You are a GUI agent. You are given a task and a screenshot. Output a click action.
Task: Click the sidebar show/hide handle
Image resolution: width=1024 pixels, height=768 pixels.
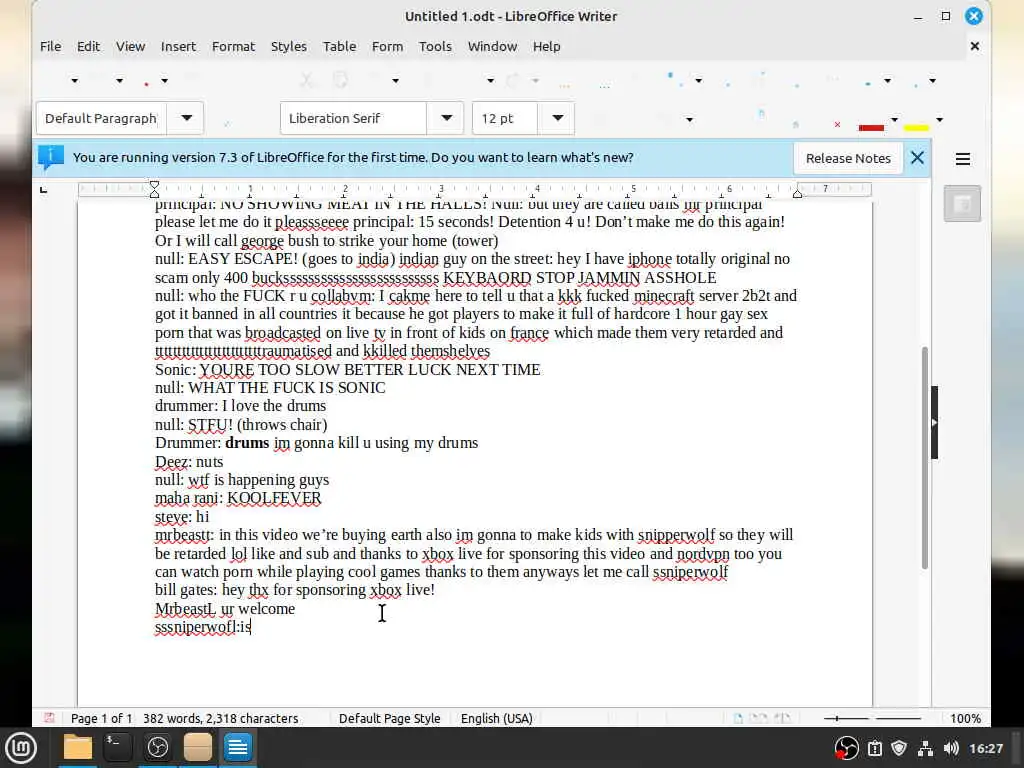click(935, 423)
